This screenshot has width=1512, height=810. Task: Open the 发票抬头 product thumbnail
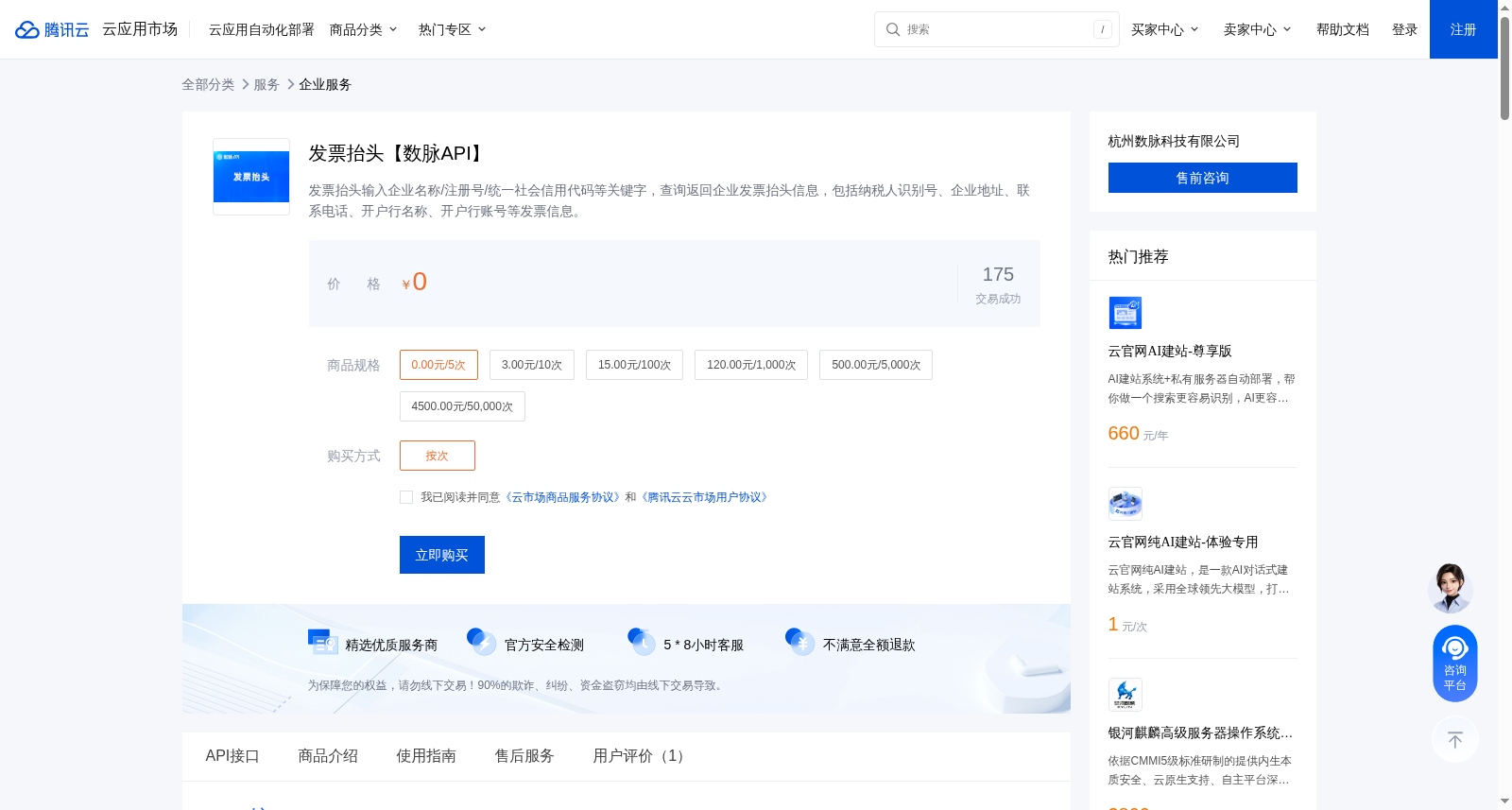251,177
